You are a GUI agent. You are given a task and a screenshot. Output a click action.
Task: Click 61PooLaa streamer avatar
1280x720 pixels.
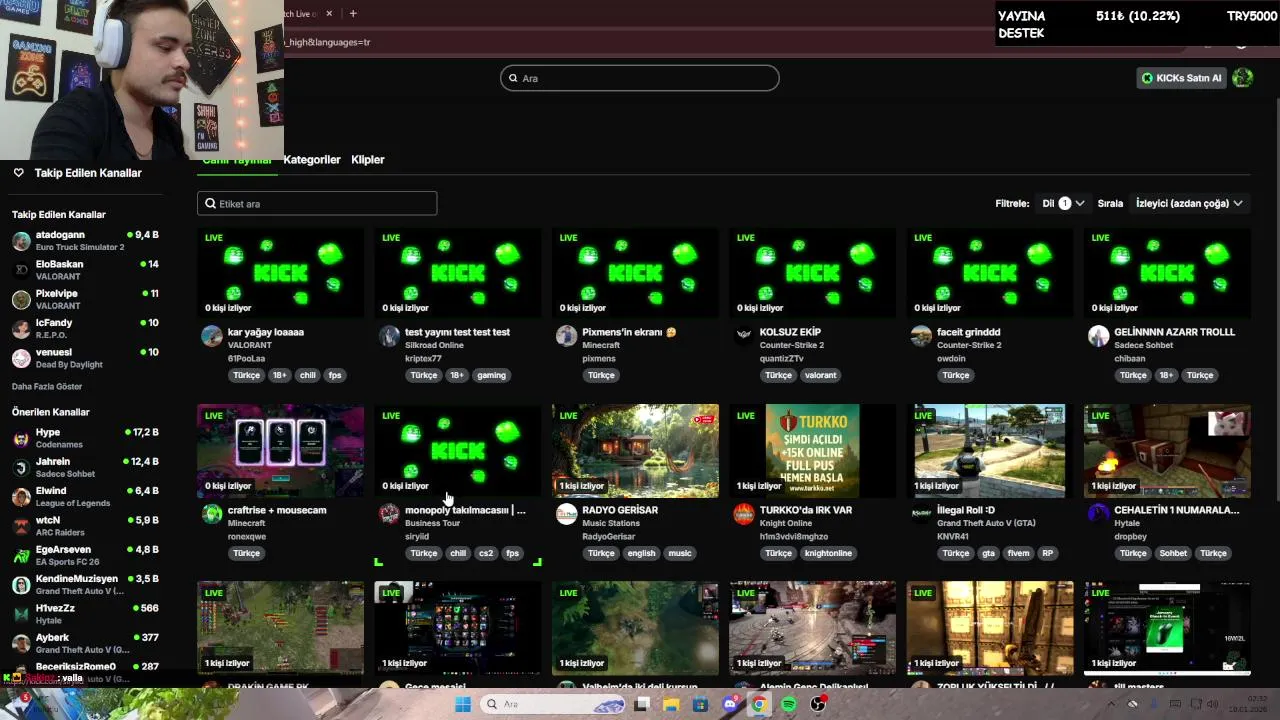click(212, 336)
